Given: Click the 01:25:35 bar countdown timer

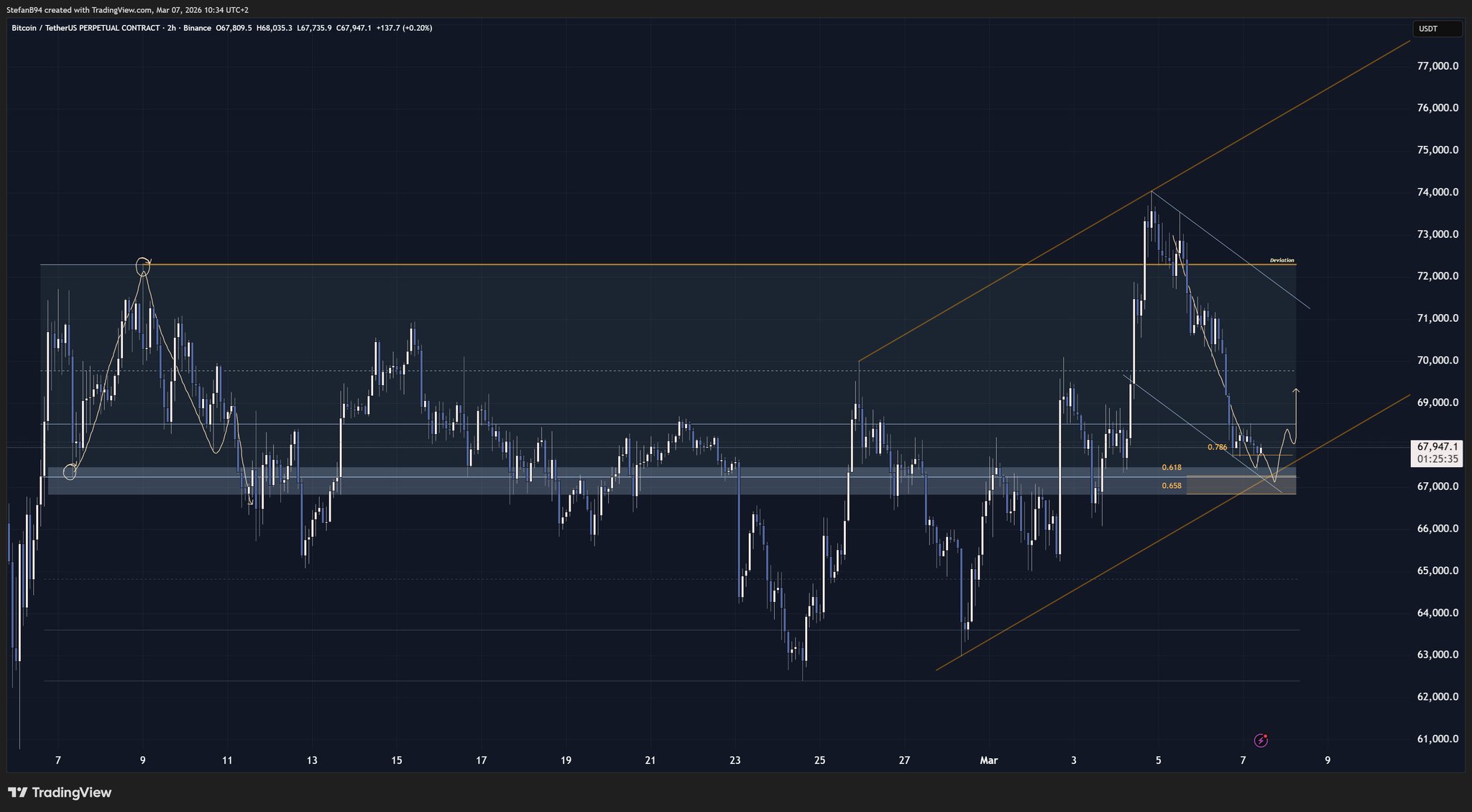Looking at the screenshot, I should (1437, 458).
